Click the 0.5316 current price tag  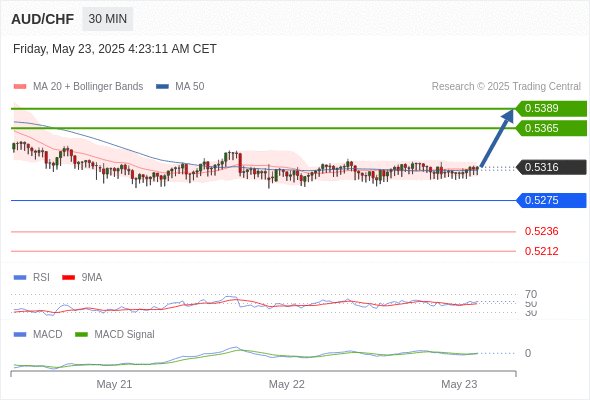551,167
